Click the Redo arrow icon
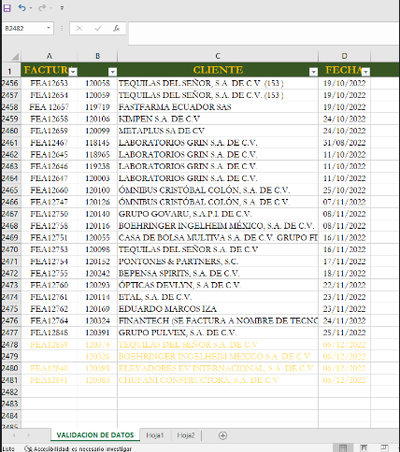This screenshot has height=452, width=400. pyautogui.click(x=42, y=8)
